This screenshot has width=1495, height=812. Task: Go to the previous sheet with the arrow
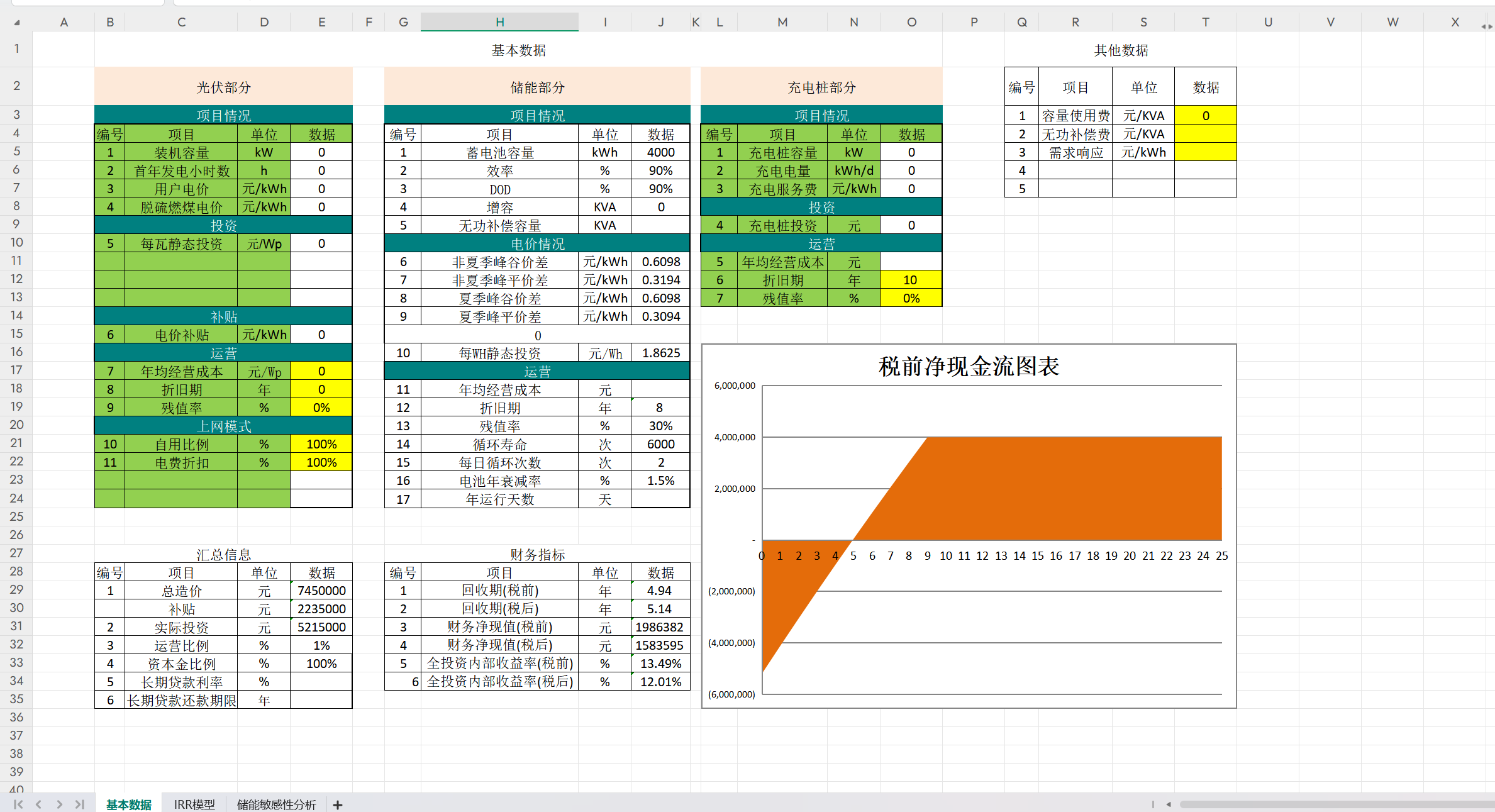point(39,804)
